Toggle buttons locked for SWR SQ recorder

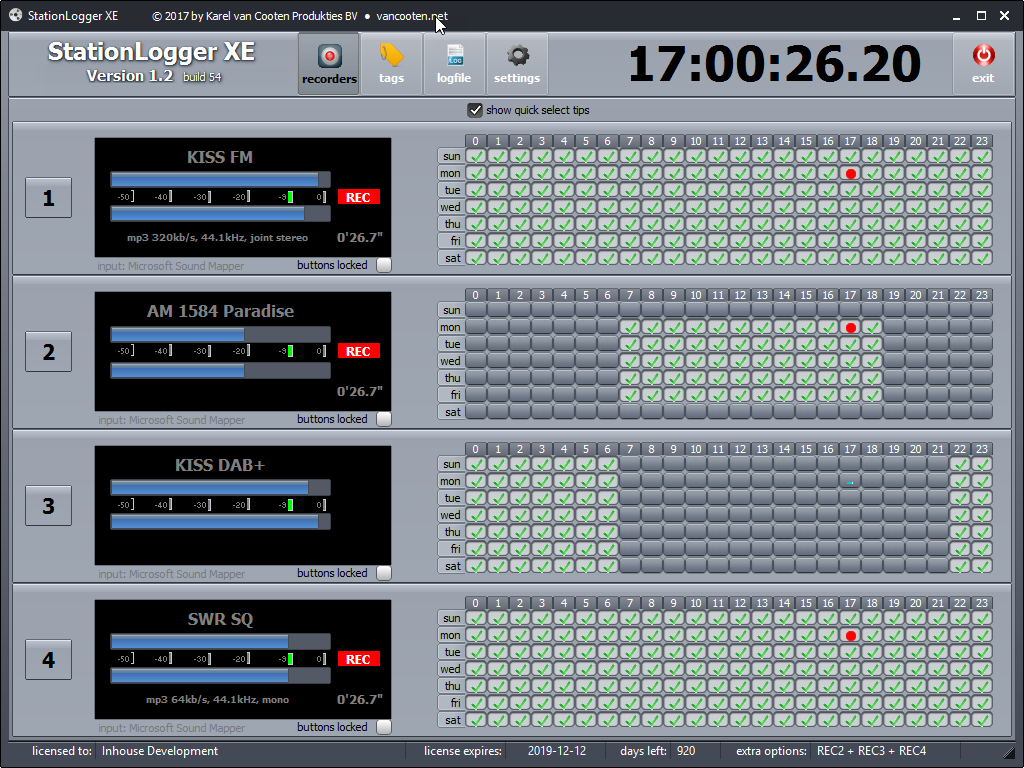pos(384,727)
